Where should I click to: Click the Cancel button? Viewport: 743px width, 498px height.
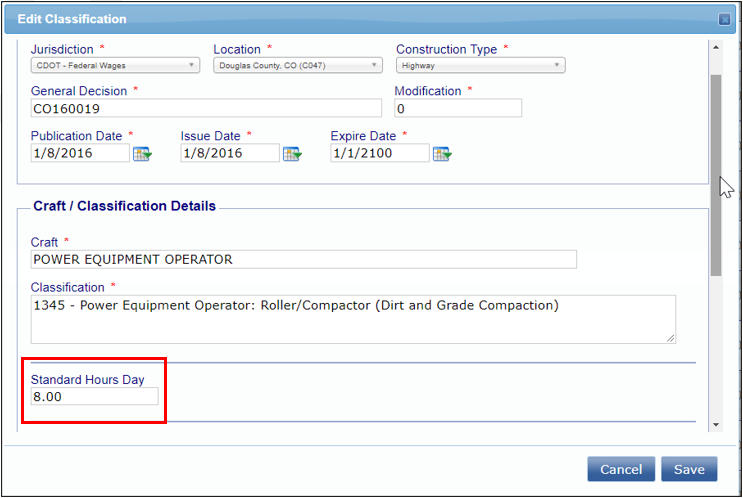point(621,469)
